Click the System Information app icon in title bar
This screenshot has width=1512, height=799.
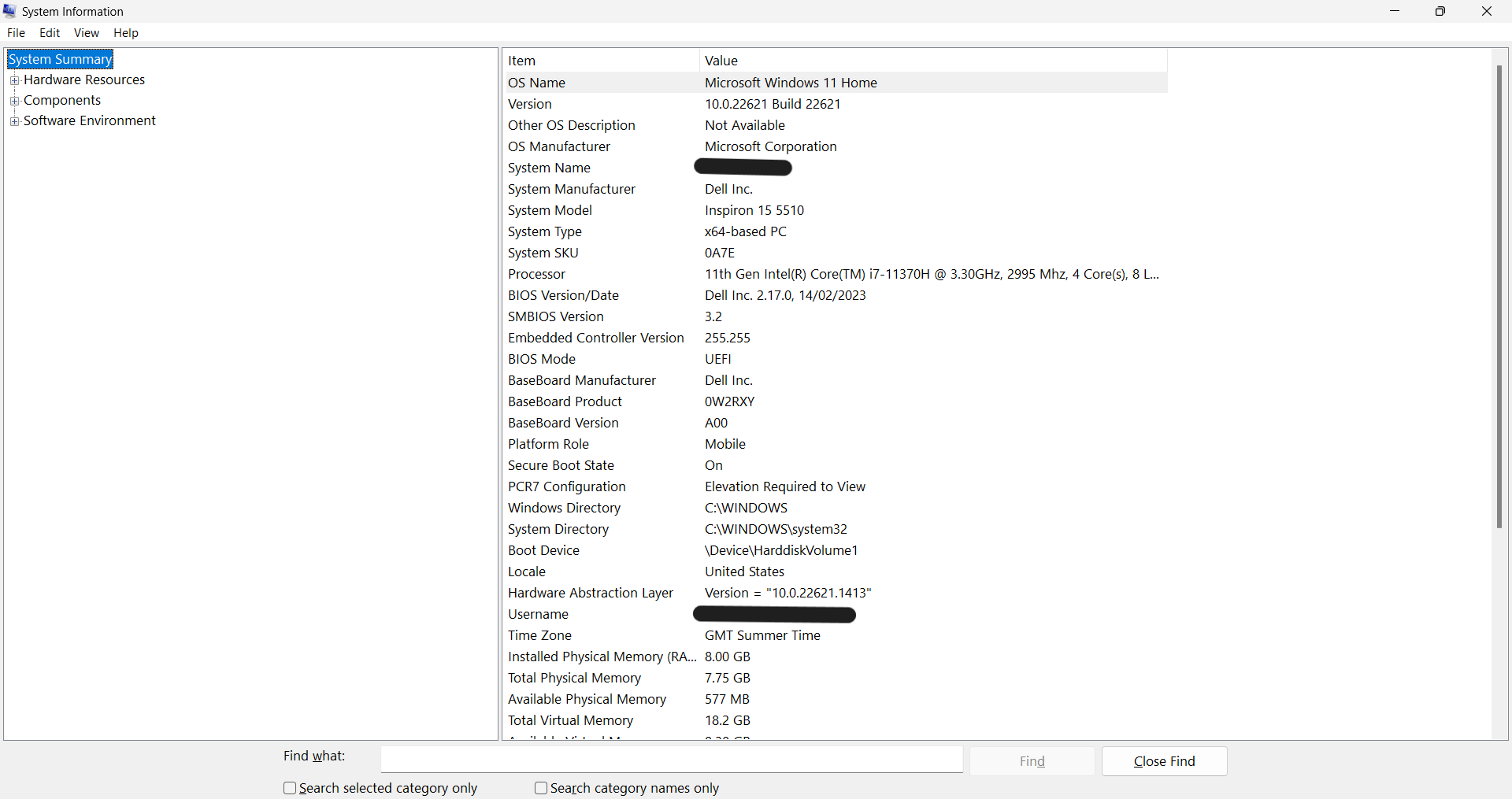click(9, 11)
